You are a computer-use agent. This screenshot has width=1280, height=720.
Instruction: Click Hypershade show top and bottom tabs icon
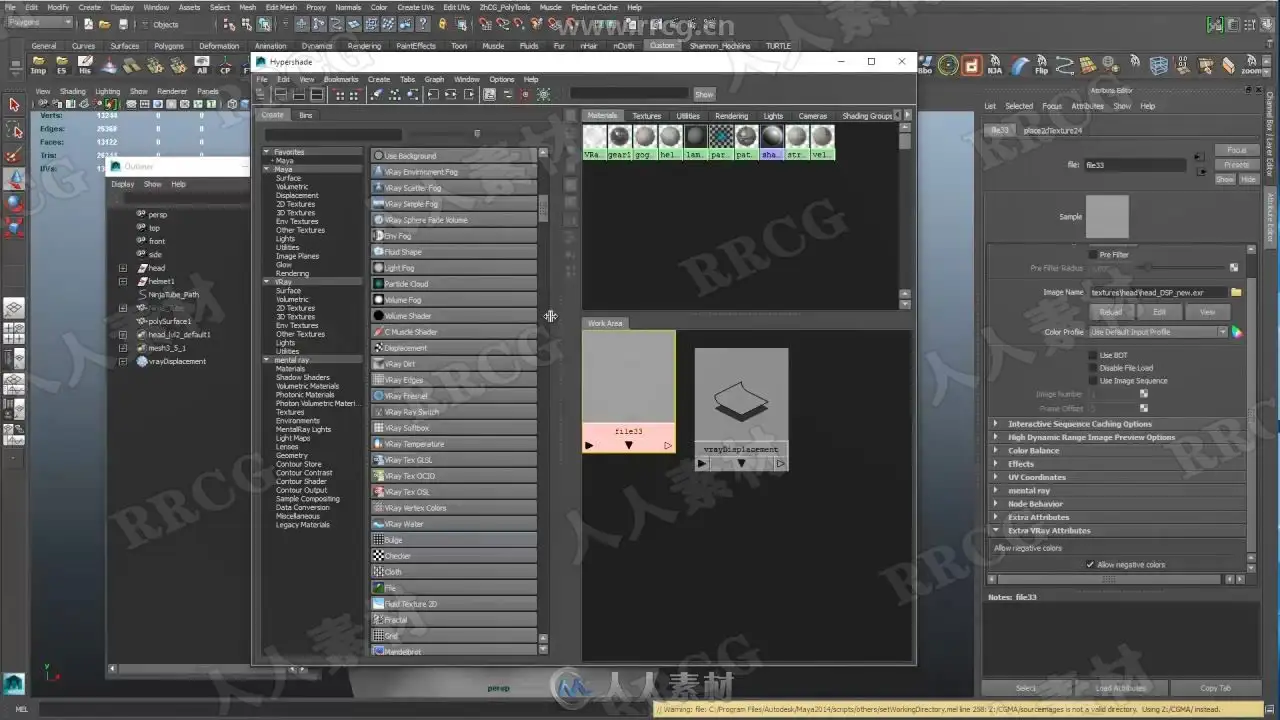(x=317, y=95)
